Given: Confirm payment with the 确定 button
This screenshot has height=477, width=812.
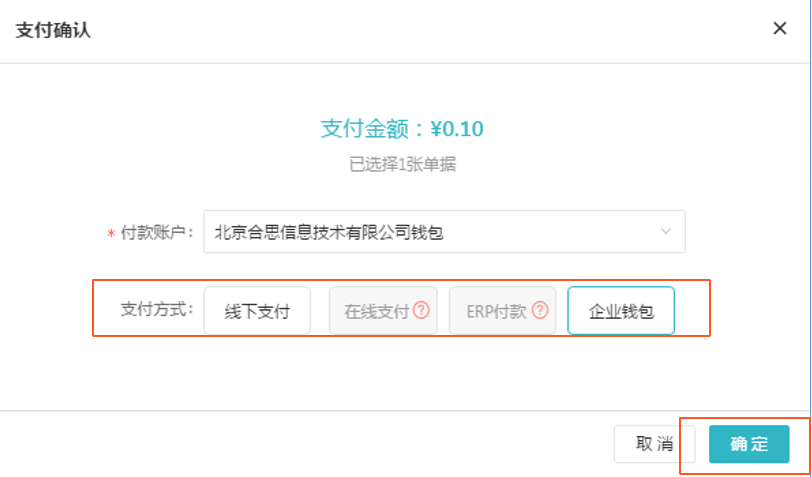Looking at the screenshot, I should (x=749, y=444).
